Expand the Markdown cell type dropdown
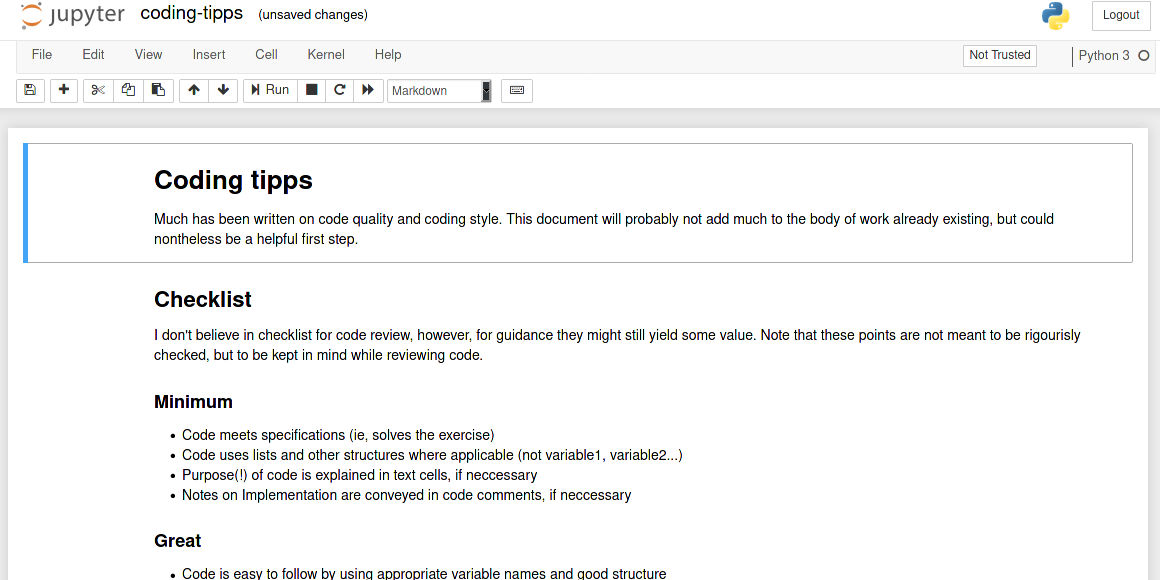The image size is (1160, 580). [439, 91]
